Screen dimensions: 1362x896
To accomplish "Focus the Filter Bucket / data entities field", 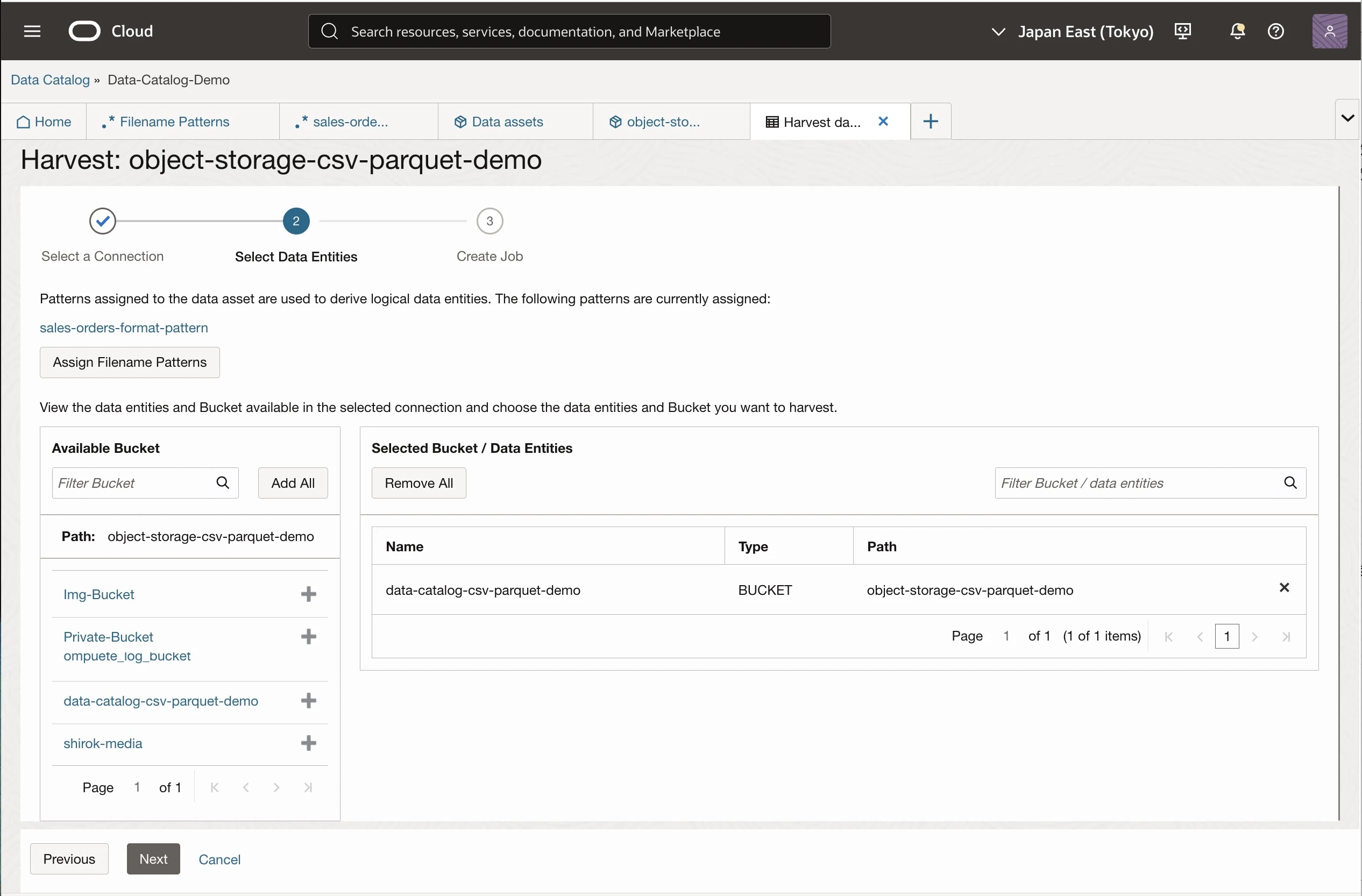I will 1150,483.
